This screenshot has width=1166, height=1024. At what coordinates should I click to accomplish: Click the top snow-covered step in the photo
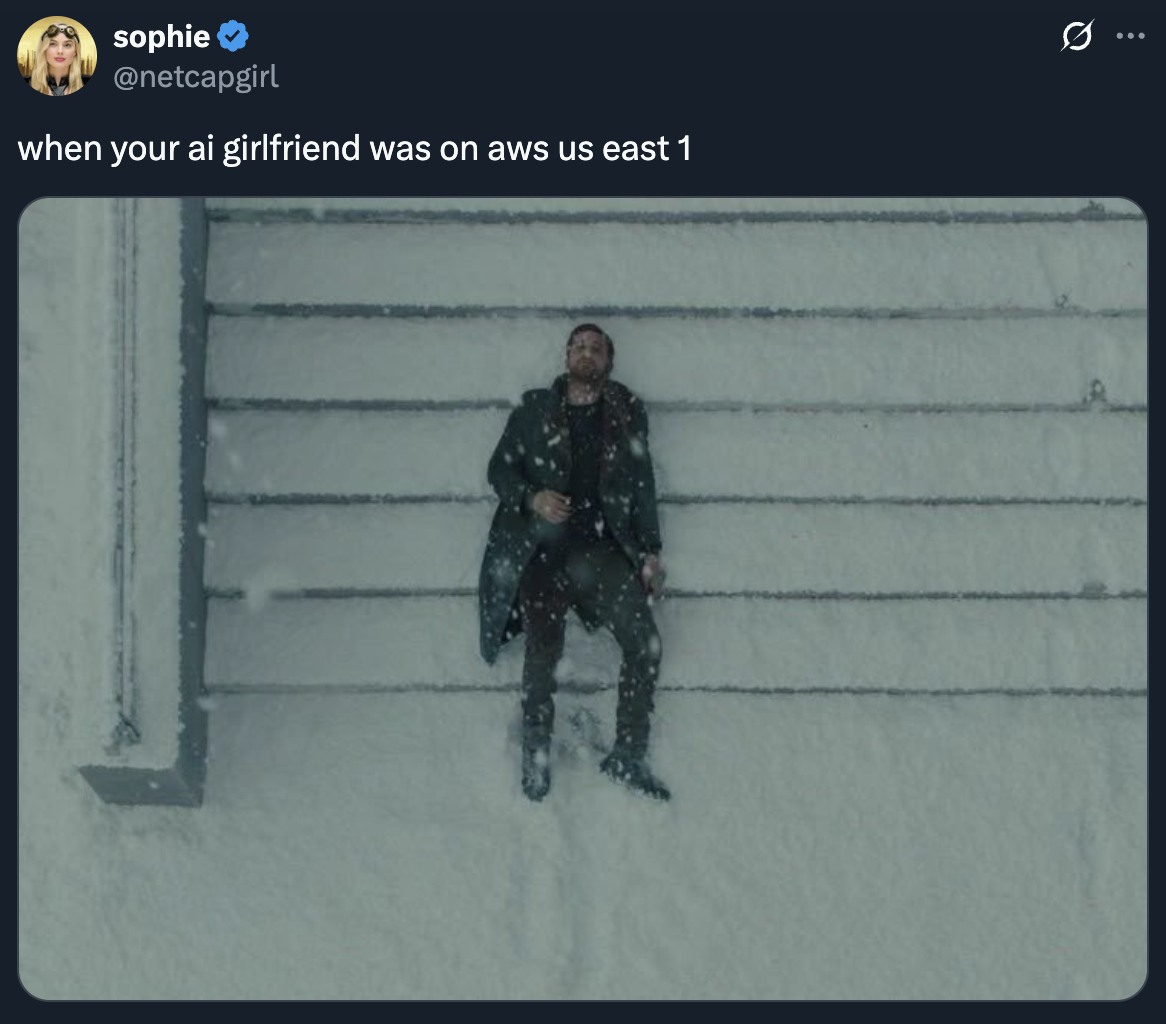675,262
